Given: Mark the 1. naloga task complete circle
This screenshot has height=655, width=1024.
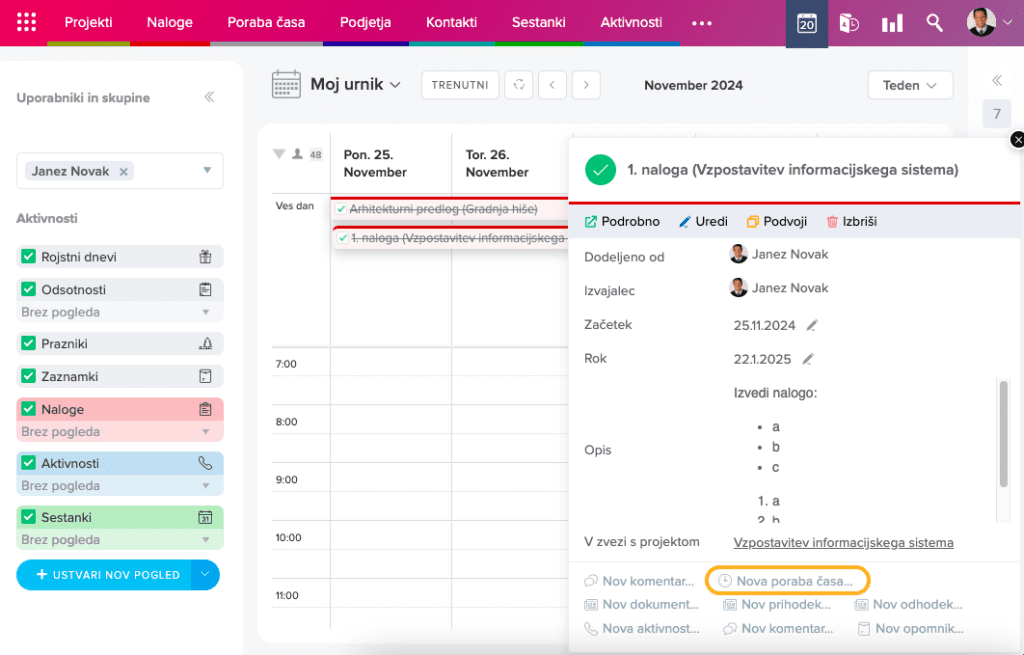Looking at the screenshot, I should (600, 170).
